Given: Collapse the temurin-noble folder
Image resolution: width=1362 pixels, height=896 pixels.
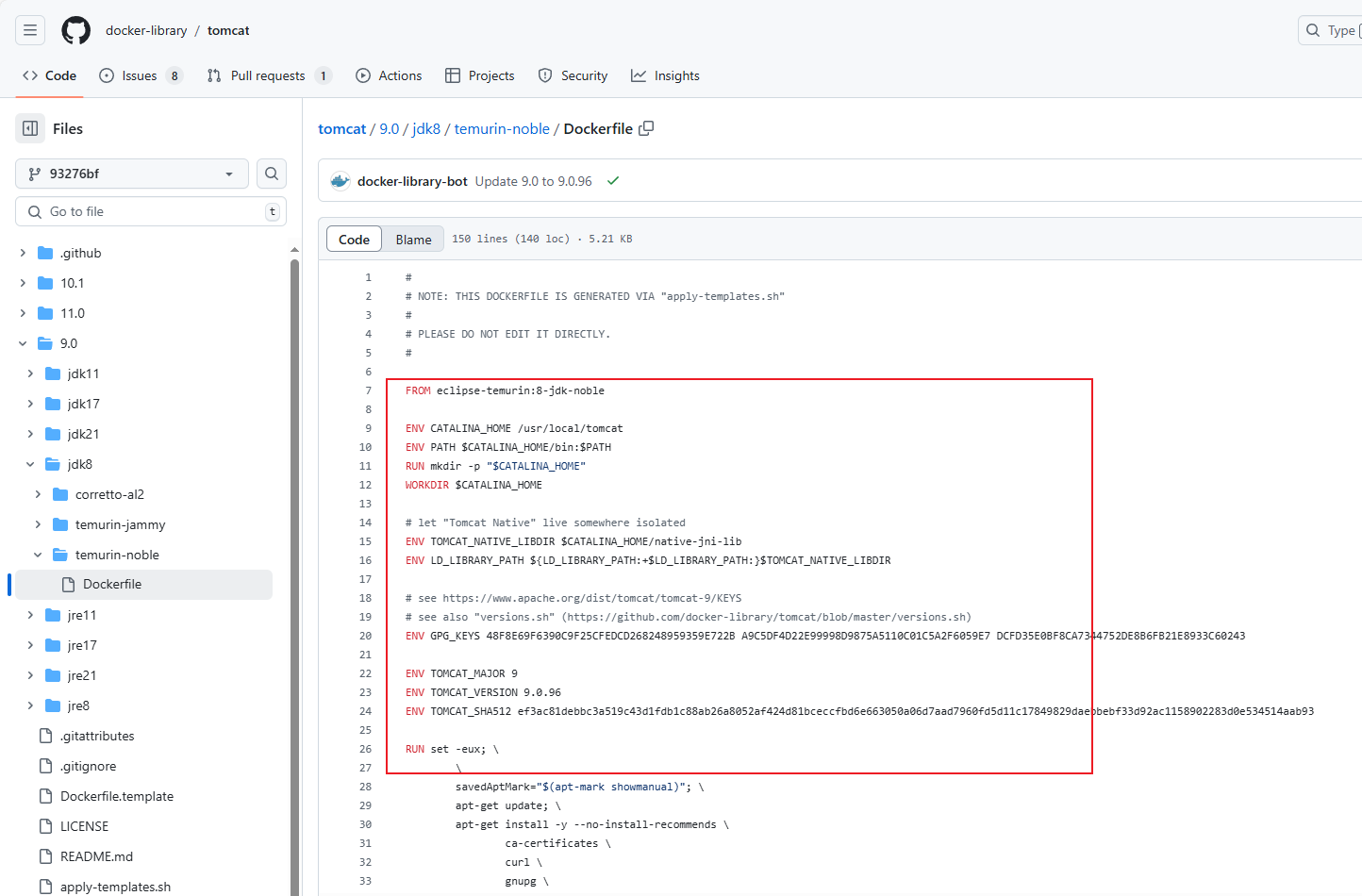Looking at the screenshot, I should point(38,555).
